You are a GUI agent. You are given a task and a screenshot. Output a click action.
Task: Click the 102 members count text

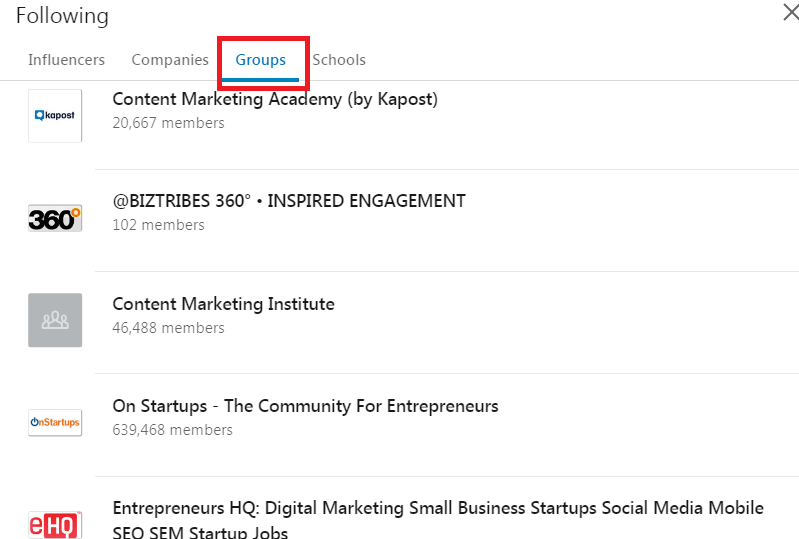coord(158,225)
